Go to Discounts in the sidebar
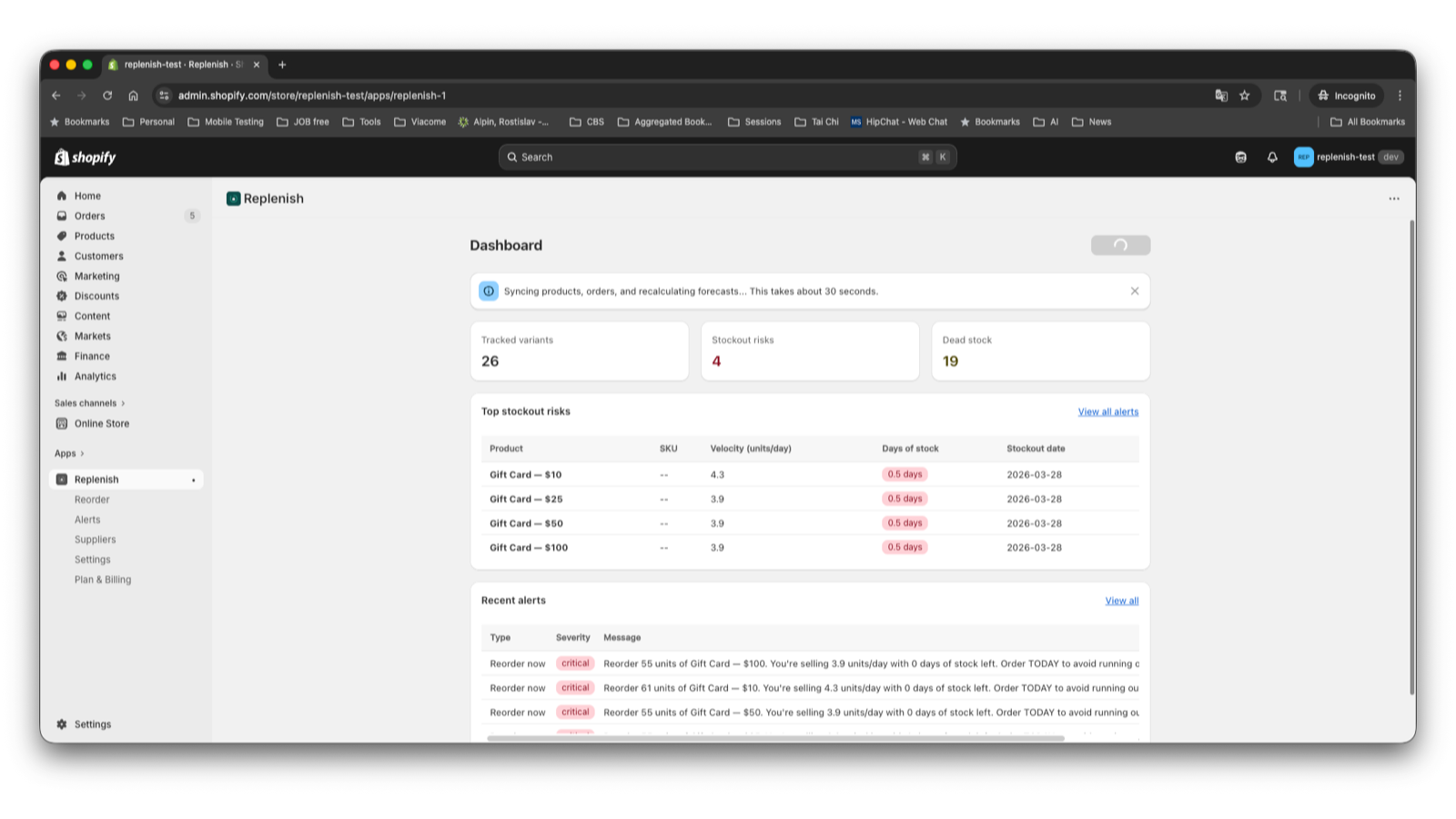This screenshot has height=819, width=1456. [x=96, y=296]
